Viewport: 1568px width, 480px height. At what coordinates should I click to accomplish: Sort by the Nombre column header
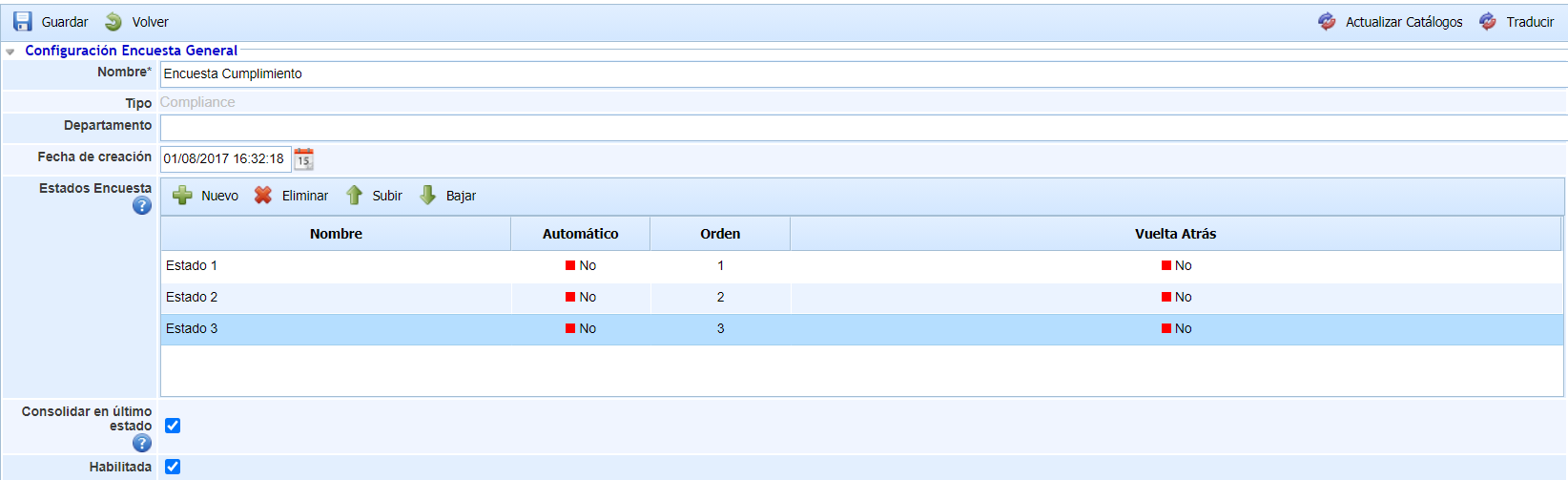[x=336, y=234]
